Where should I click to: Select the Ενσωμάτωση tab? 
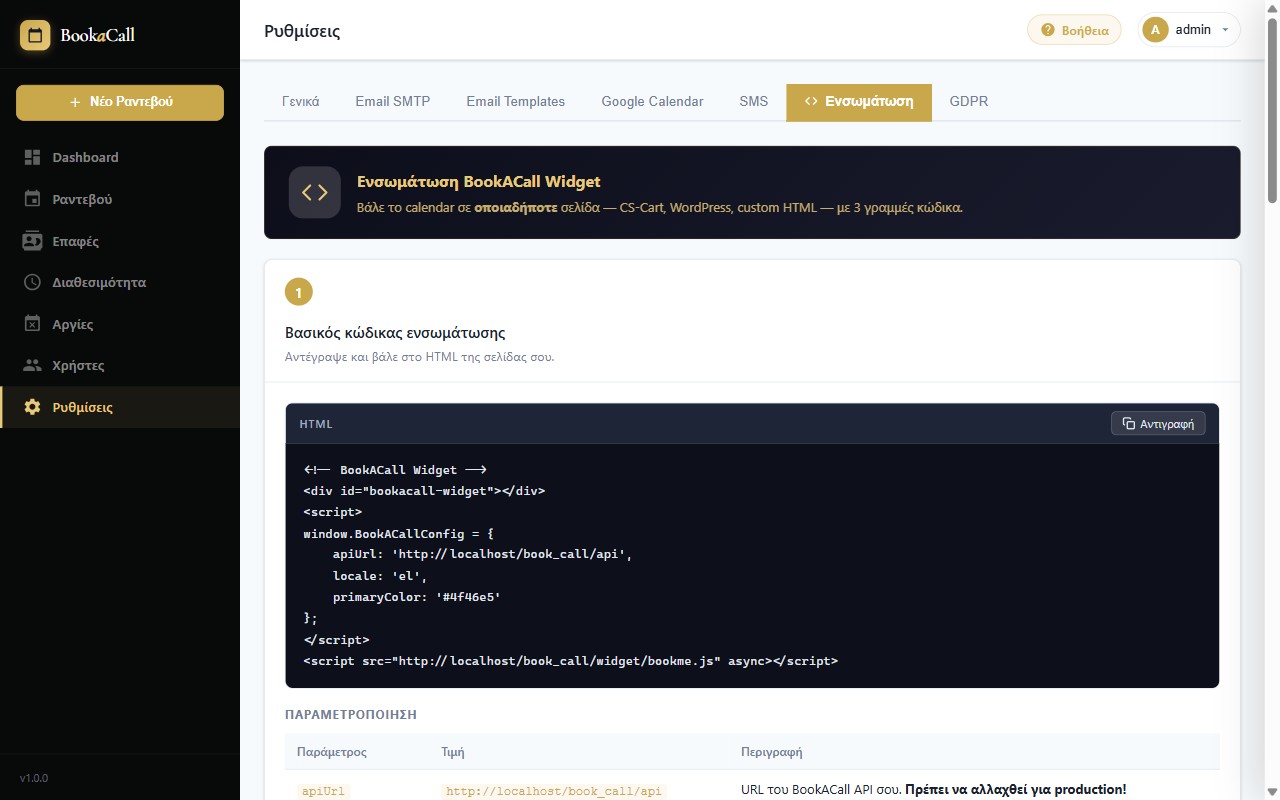tap(859, 102)
